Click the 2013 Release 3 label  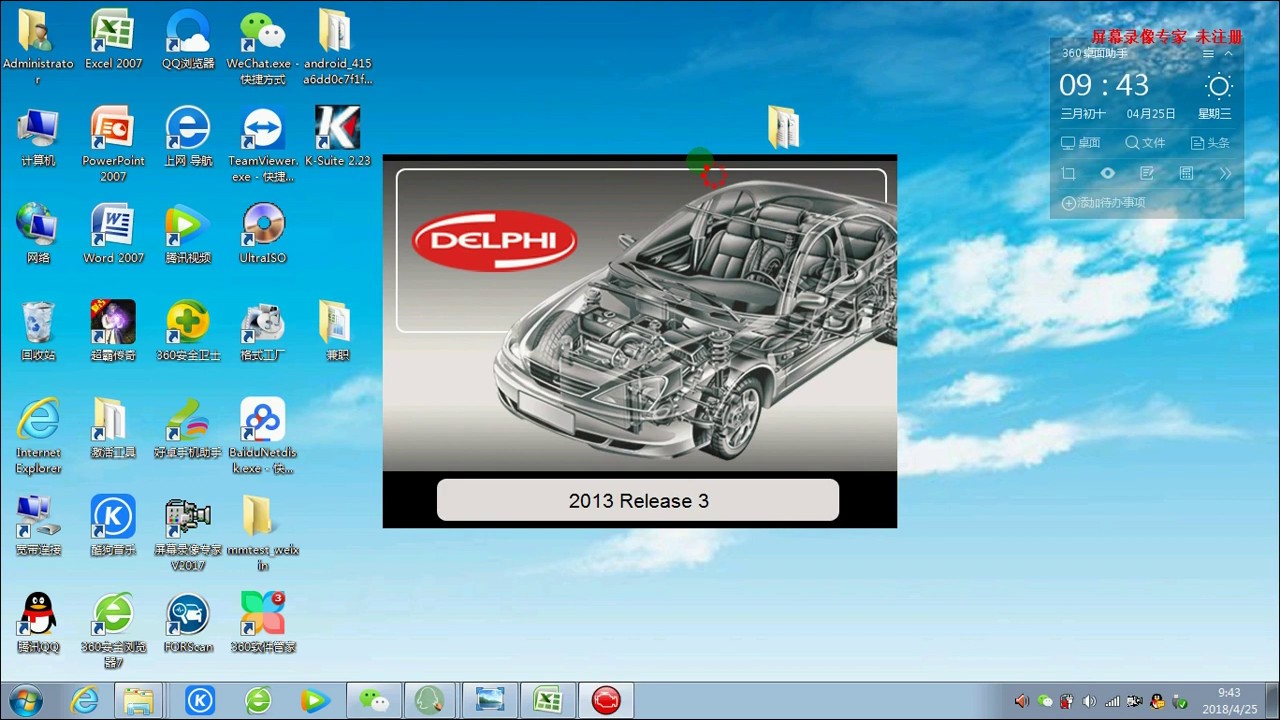pos(638,501)
